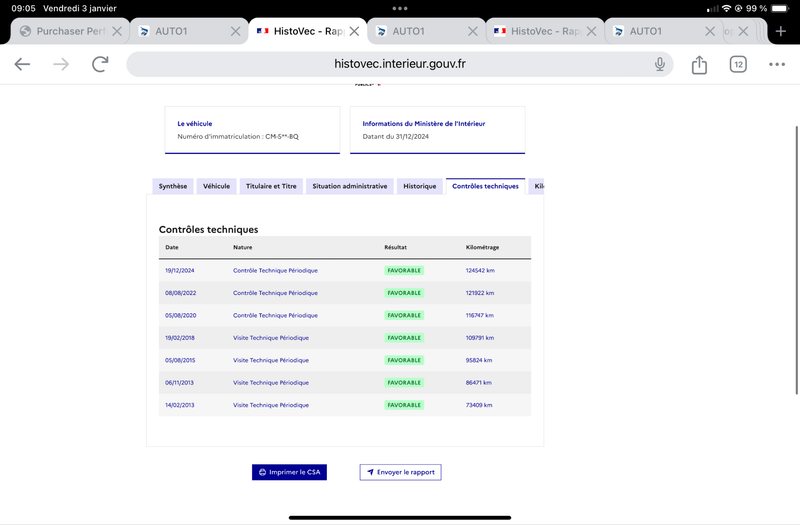This screenshot has width=800, height=525.
Task: Open the Titulaire et Titre tab
Action: (x=271, y=186)
